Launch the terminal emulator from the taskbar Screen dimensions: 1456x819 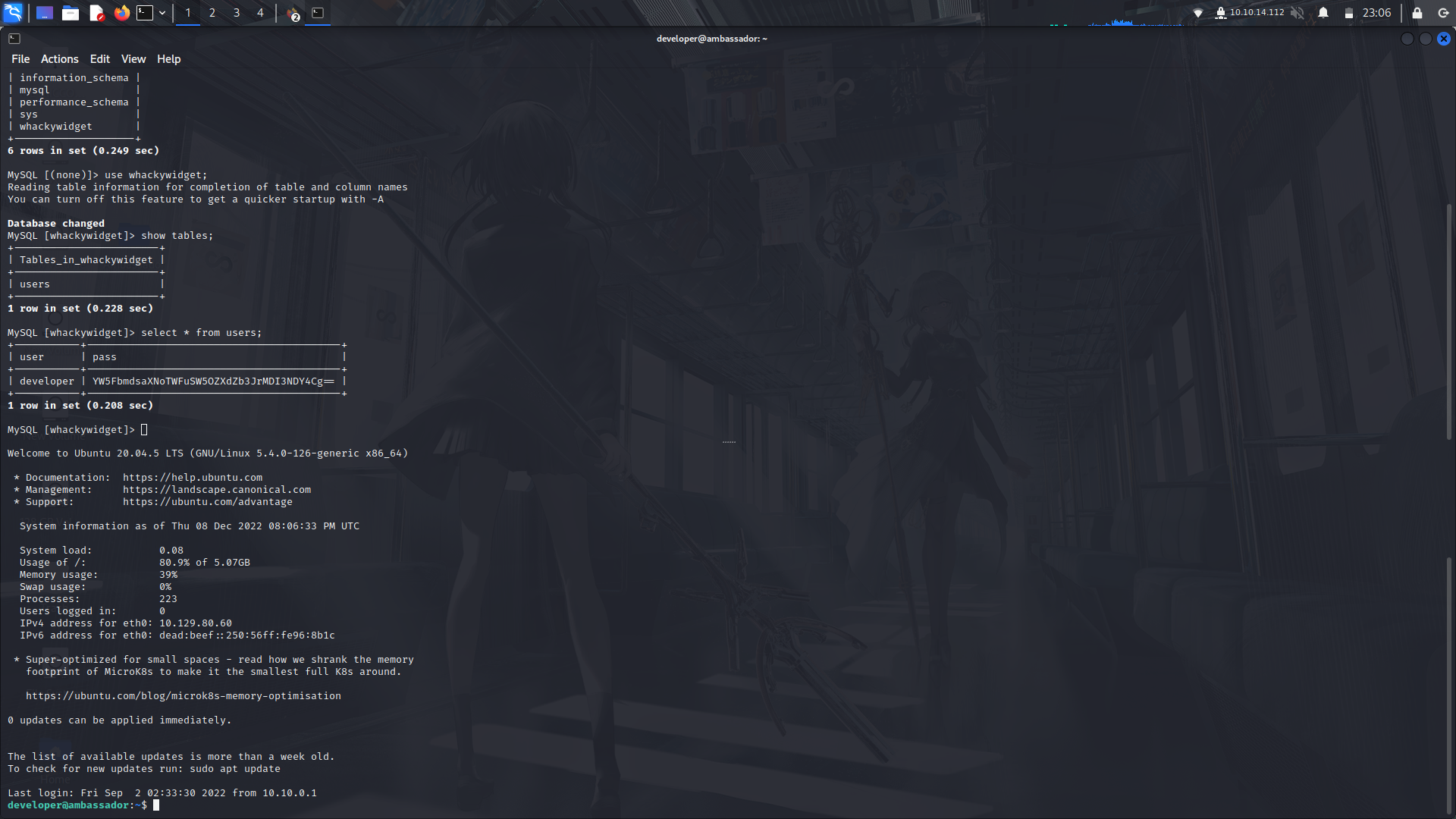pos(144,12)
